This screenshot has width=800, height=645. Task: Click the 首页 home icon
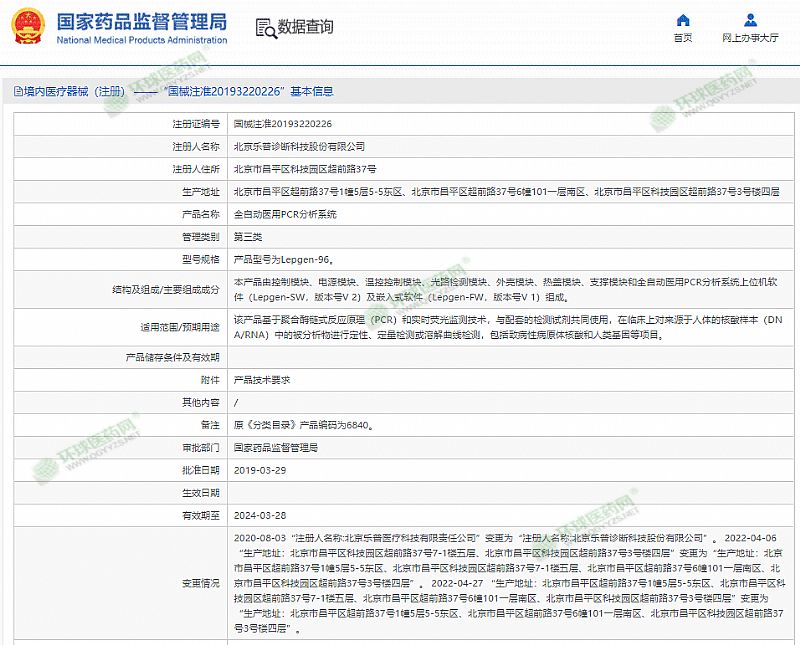pyautogui.click(x=683, y=20)
